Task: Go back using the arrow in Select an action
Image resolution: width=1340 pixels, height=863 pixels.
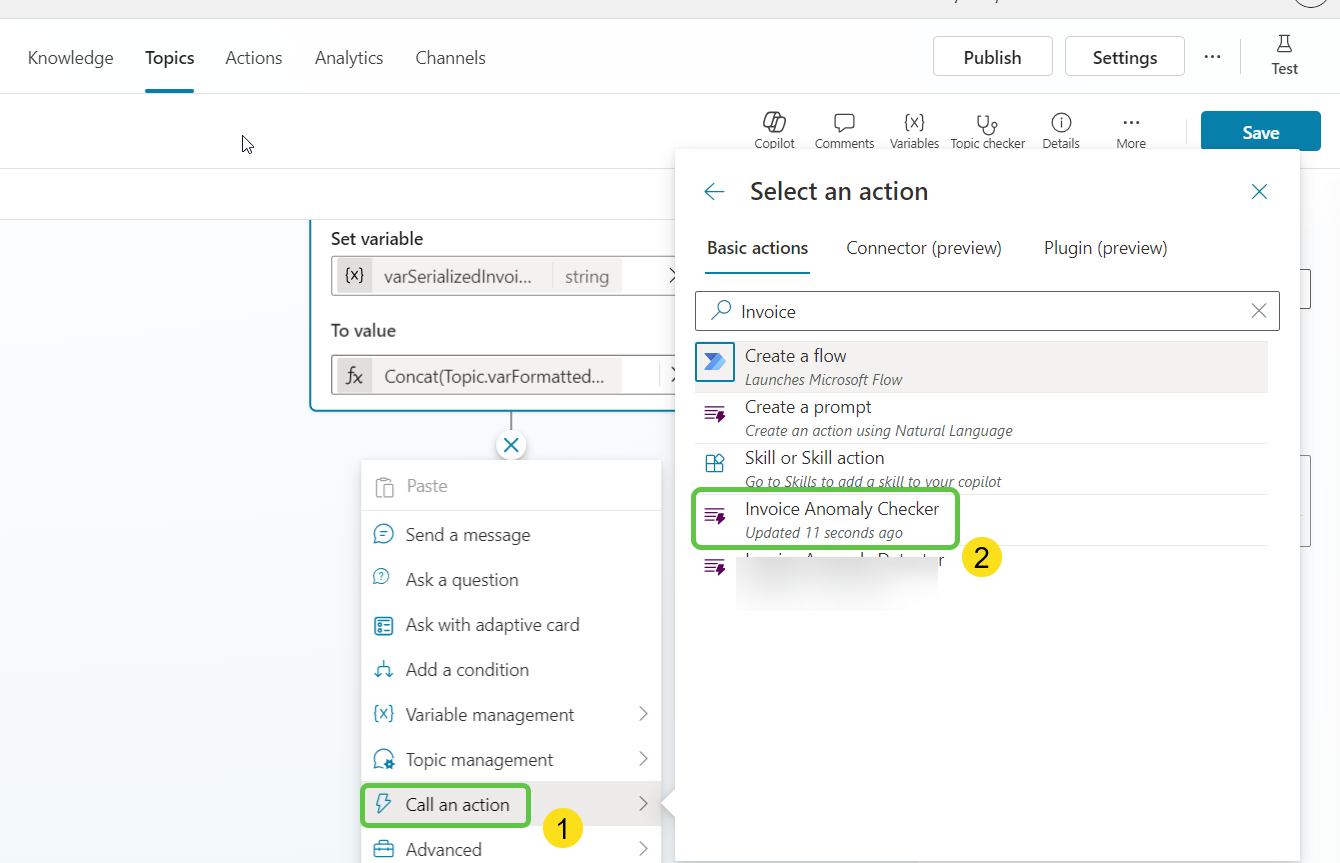Action: tap(714, 192)
